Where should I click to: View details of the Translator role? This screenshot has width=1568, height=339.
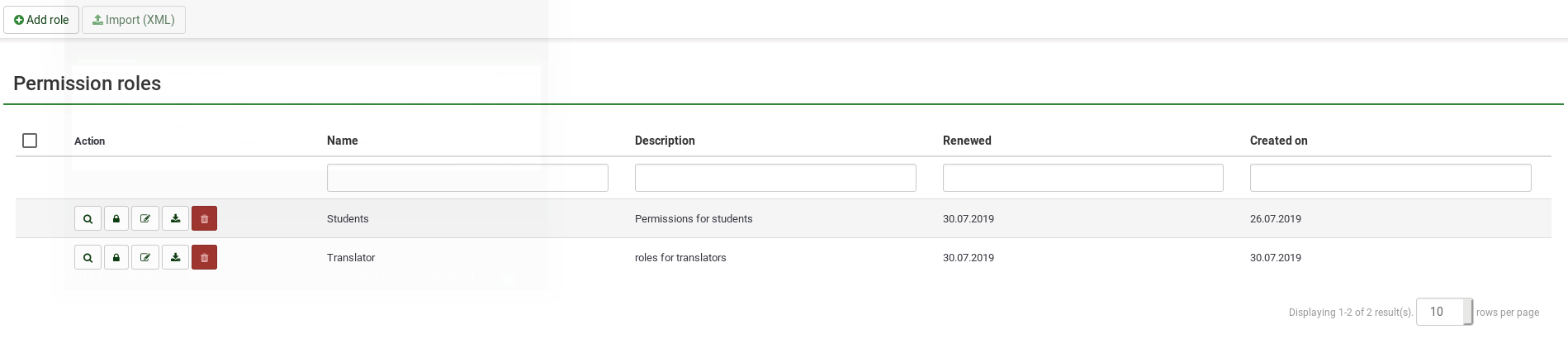point(88,257)
